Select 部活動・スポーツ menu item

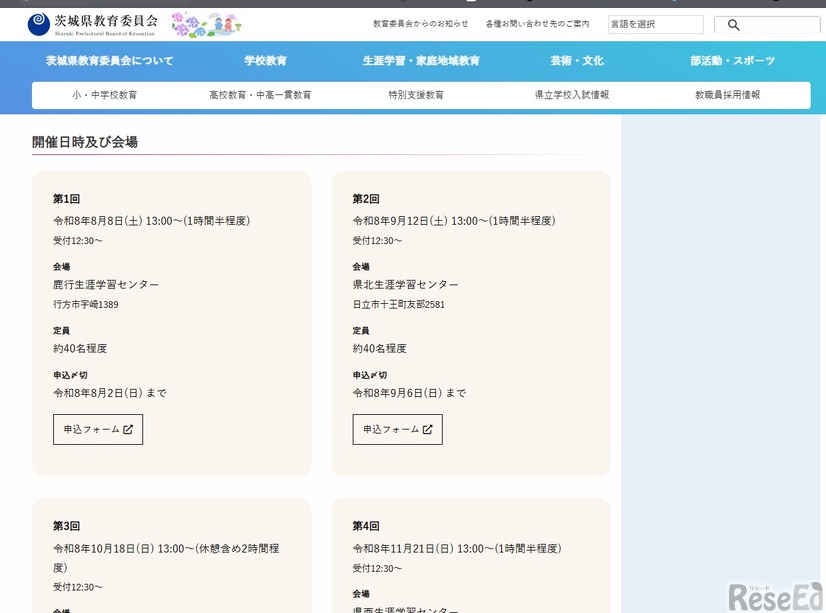tap(732, 61)
